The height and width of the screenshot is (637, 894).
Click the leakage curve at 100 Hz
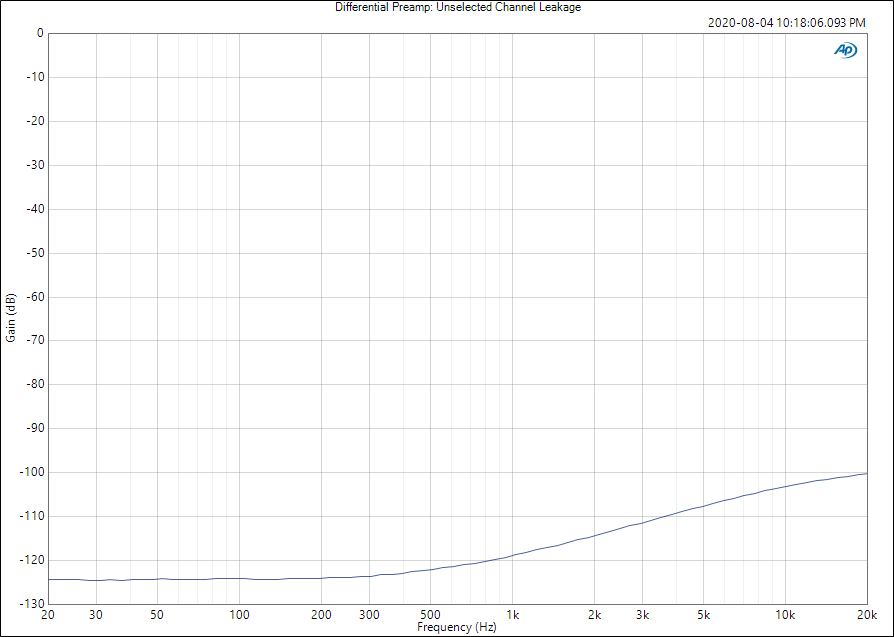pos(239,578)
